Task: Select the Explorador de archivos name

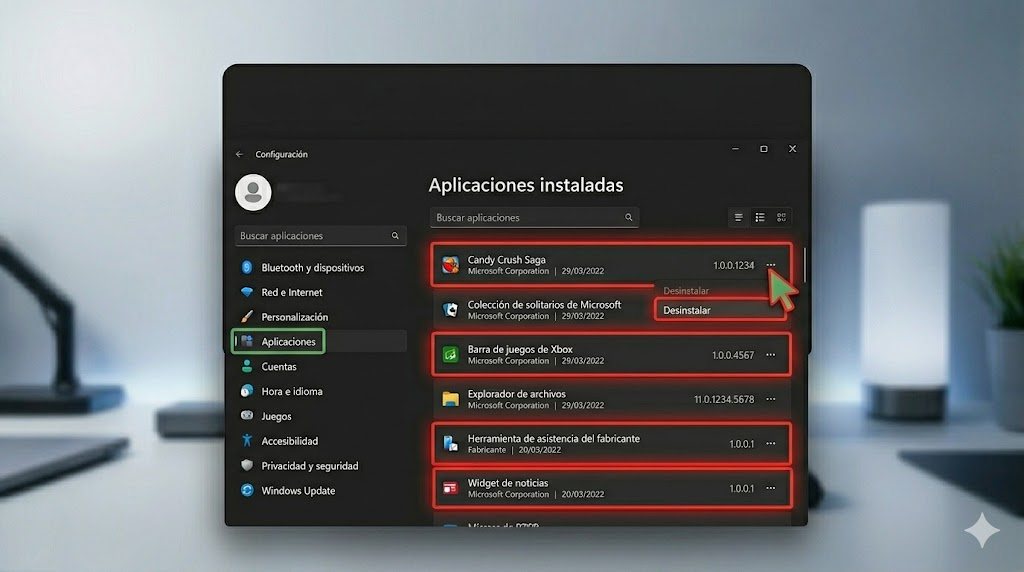Action: click(517, 394)
